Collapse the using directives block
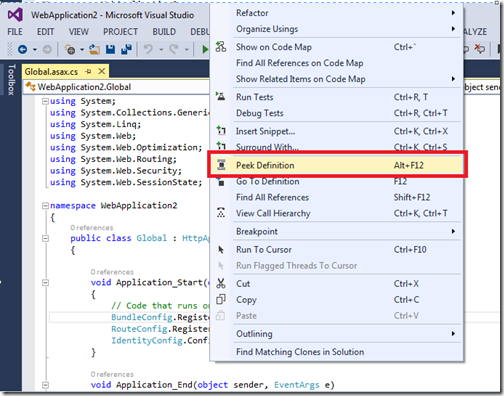The height and width of the screenshot is (396, 504). coord(45,101)
